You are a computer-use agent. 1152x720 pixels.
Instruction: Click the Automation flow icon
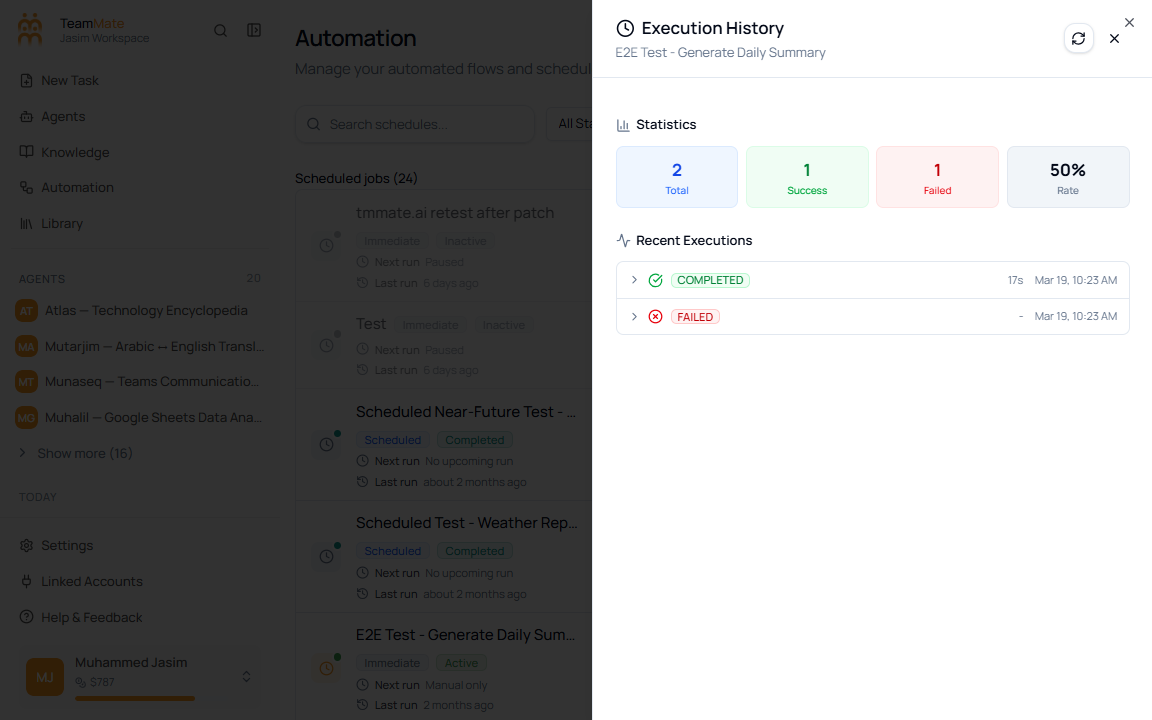pos(26,187)
